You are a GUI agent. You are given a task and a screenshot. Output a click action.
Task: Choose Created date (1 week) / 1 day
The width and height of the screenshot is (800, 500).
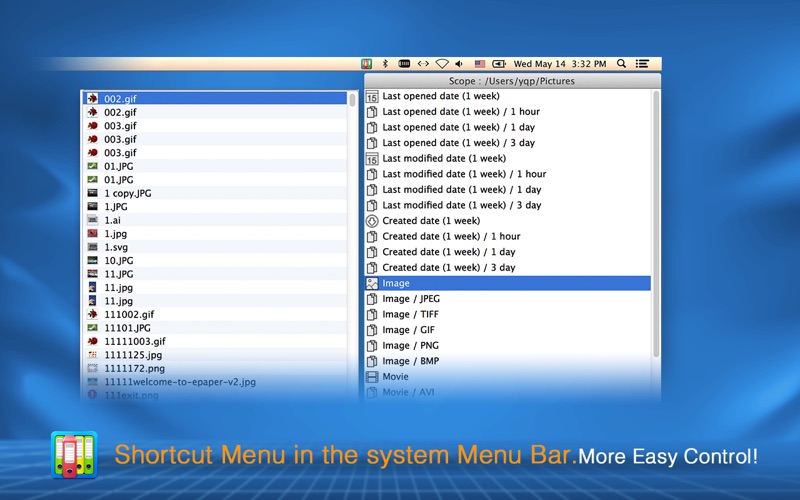point(449,252)
